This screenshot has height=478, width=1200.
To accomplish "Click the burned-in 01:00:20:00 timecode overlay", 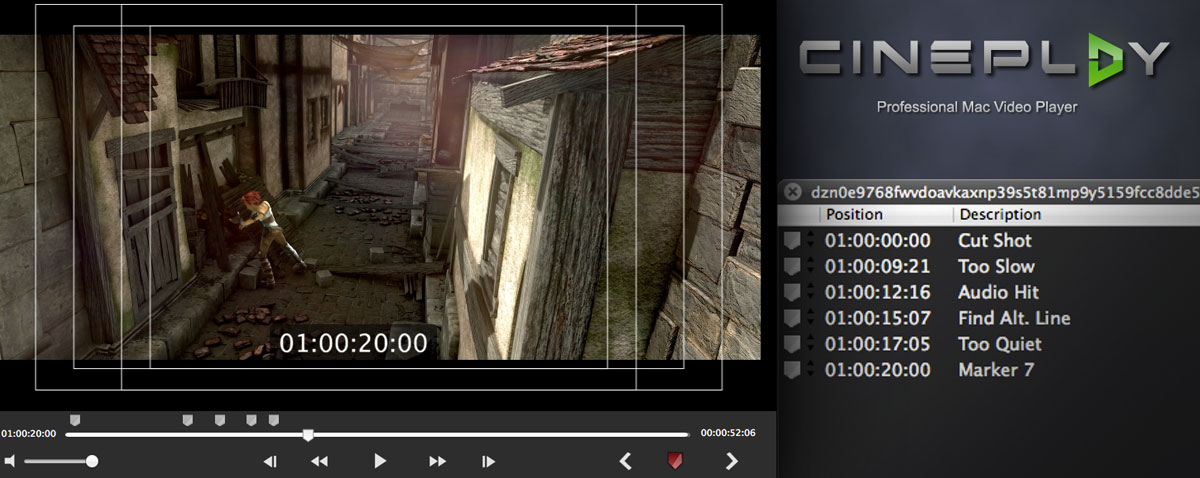I will (x=353, y=344).
